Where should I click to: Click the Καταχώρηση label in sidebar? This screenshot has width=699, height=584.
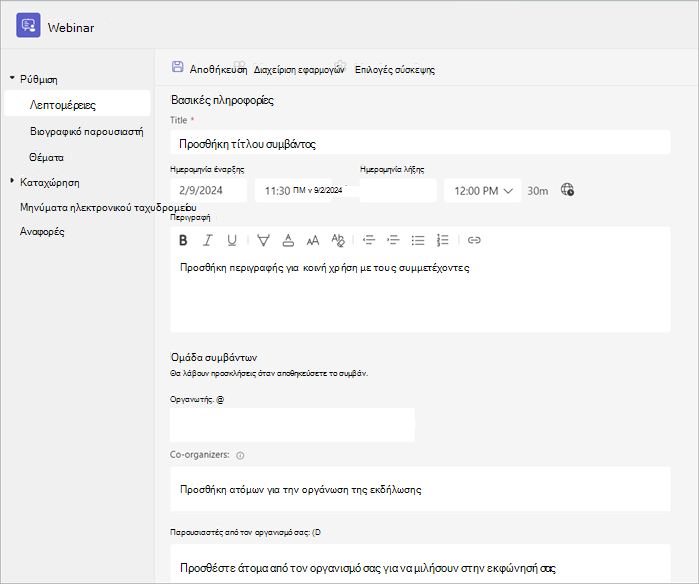tap(50, 182)
